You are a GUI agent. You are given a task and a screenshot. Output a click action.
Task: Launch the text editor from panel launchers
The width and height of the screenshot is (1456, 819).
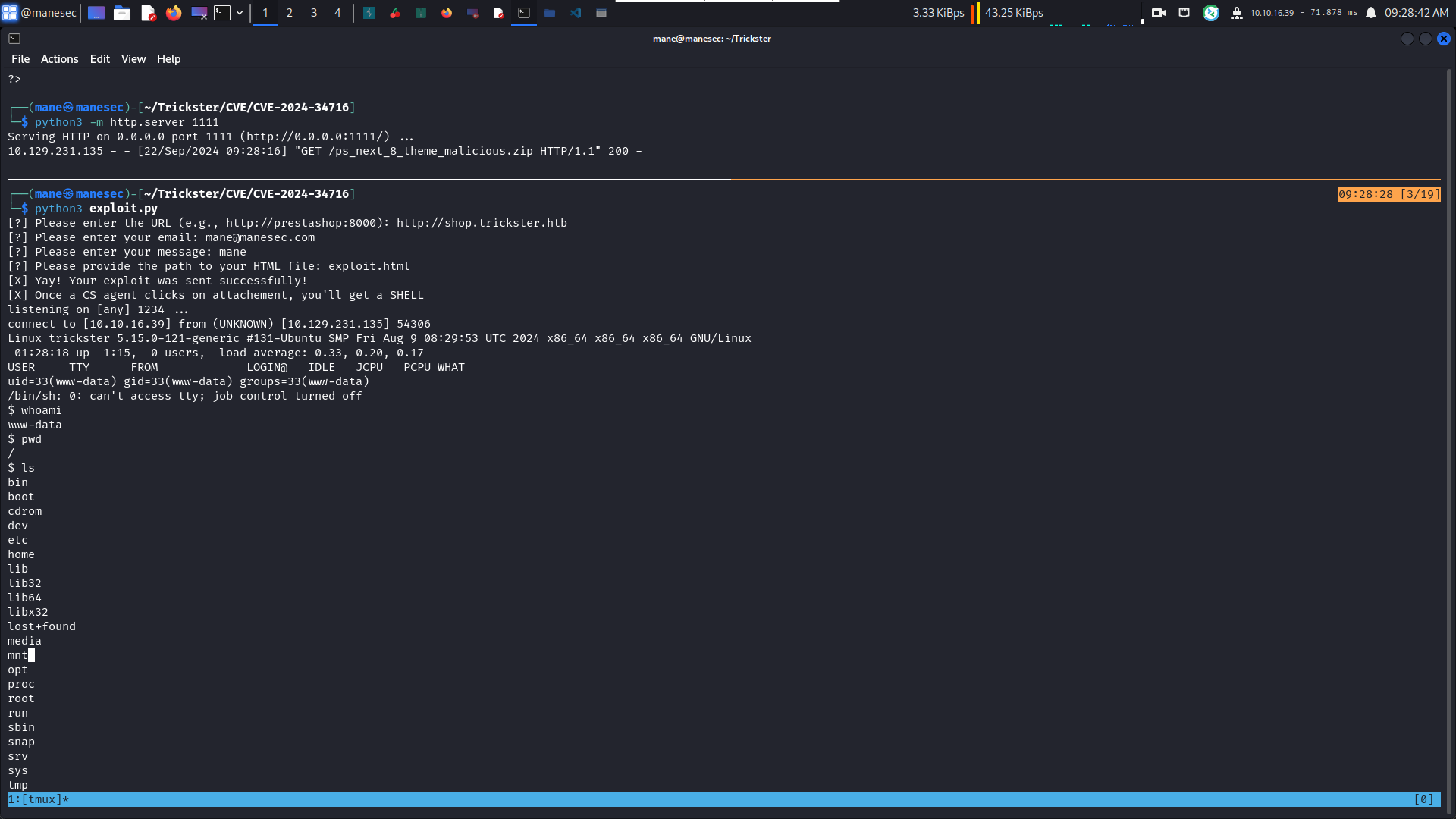148,13
